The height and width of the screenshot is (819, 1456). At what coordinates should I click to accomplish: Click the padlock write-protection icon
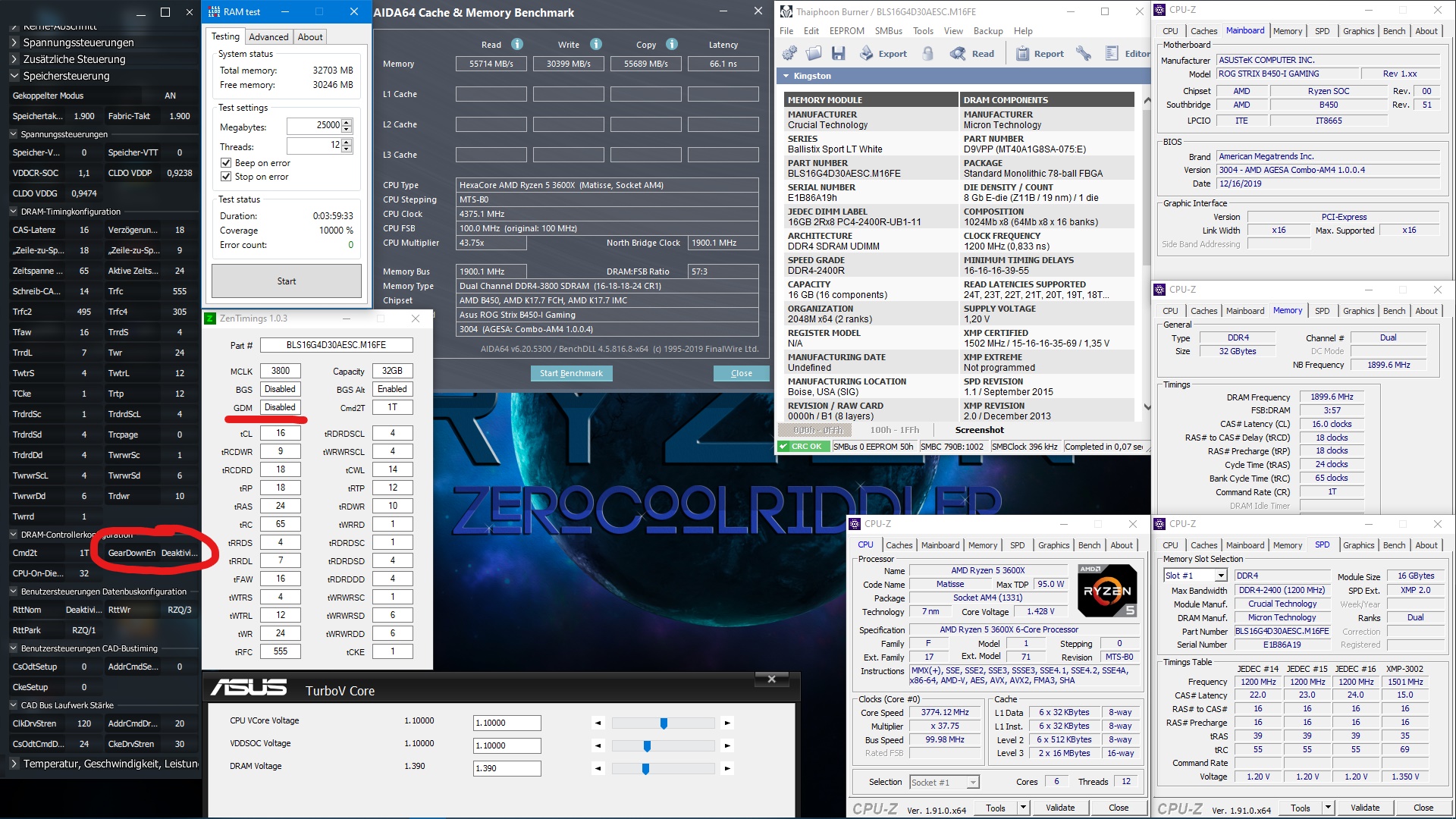coord(929,53)
